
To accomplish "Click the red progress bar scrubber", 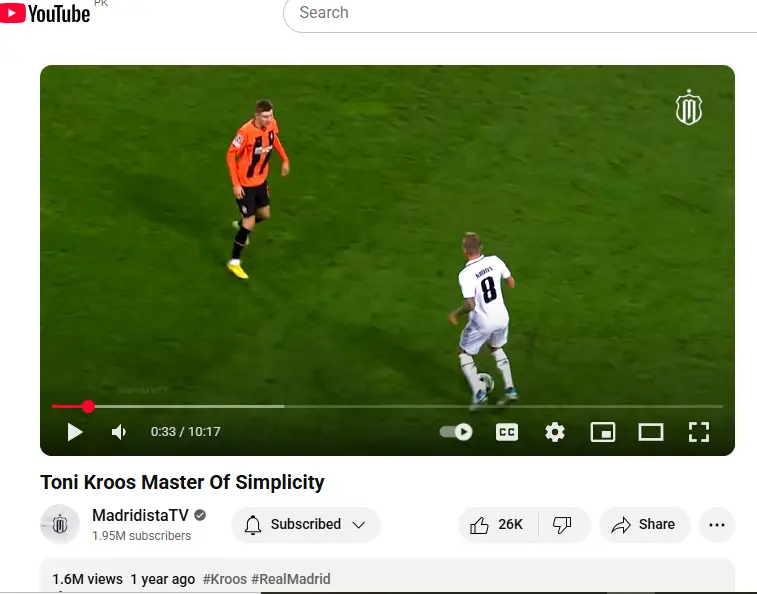I will [88, 407].
